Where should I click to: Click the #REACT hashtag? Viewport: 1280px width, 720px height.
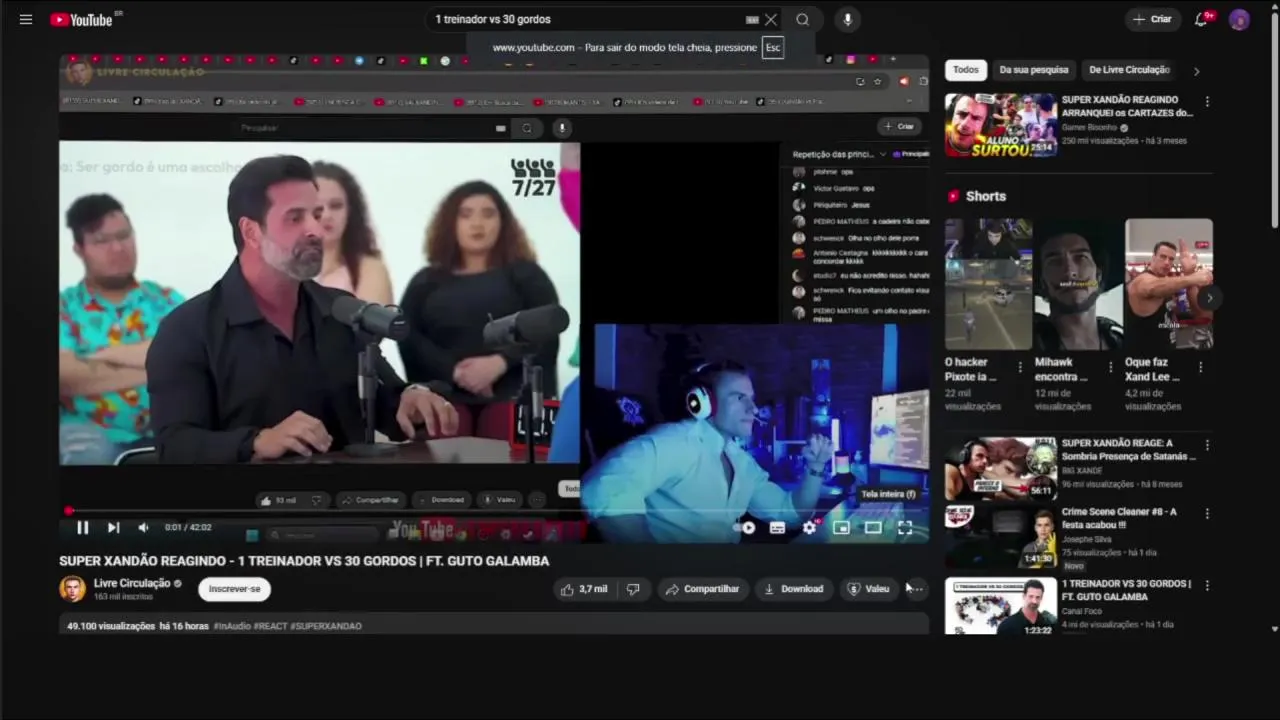(x=270, y=626)
